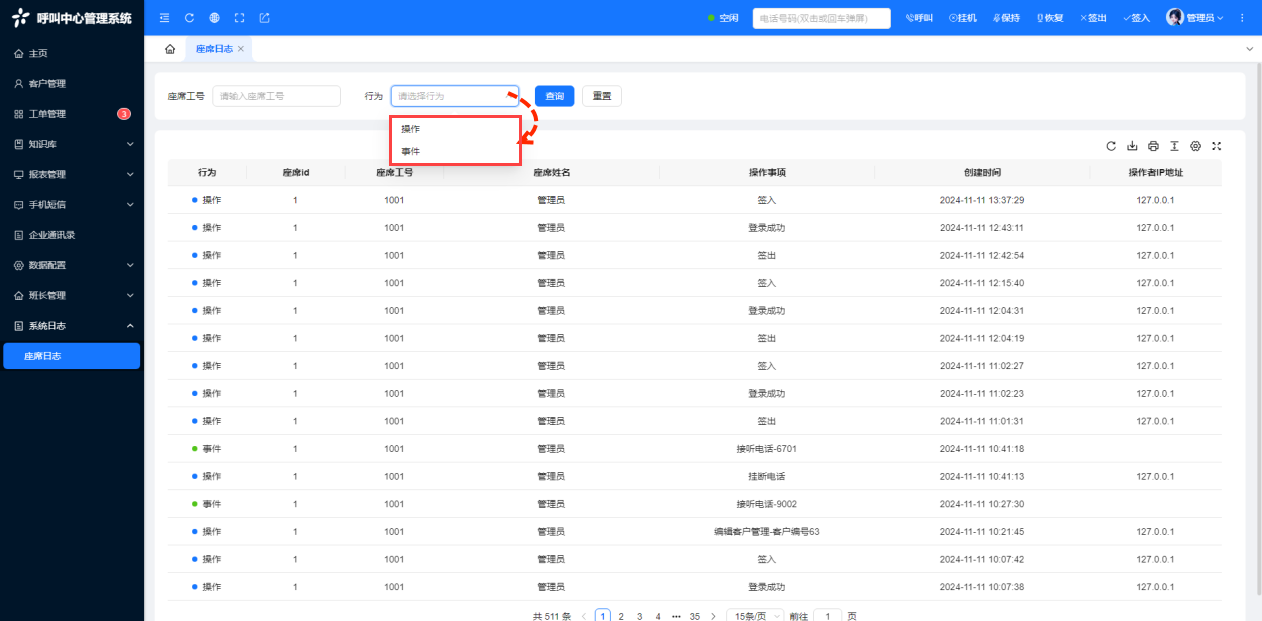Click the globe language icon in header
Screen dimensions: 1262x621
click(214, 18)
